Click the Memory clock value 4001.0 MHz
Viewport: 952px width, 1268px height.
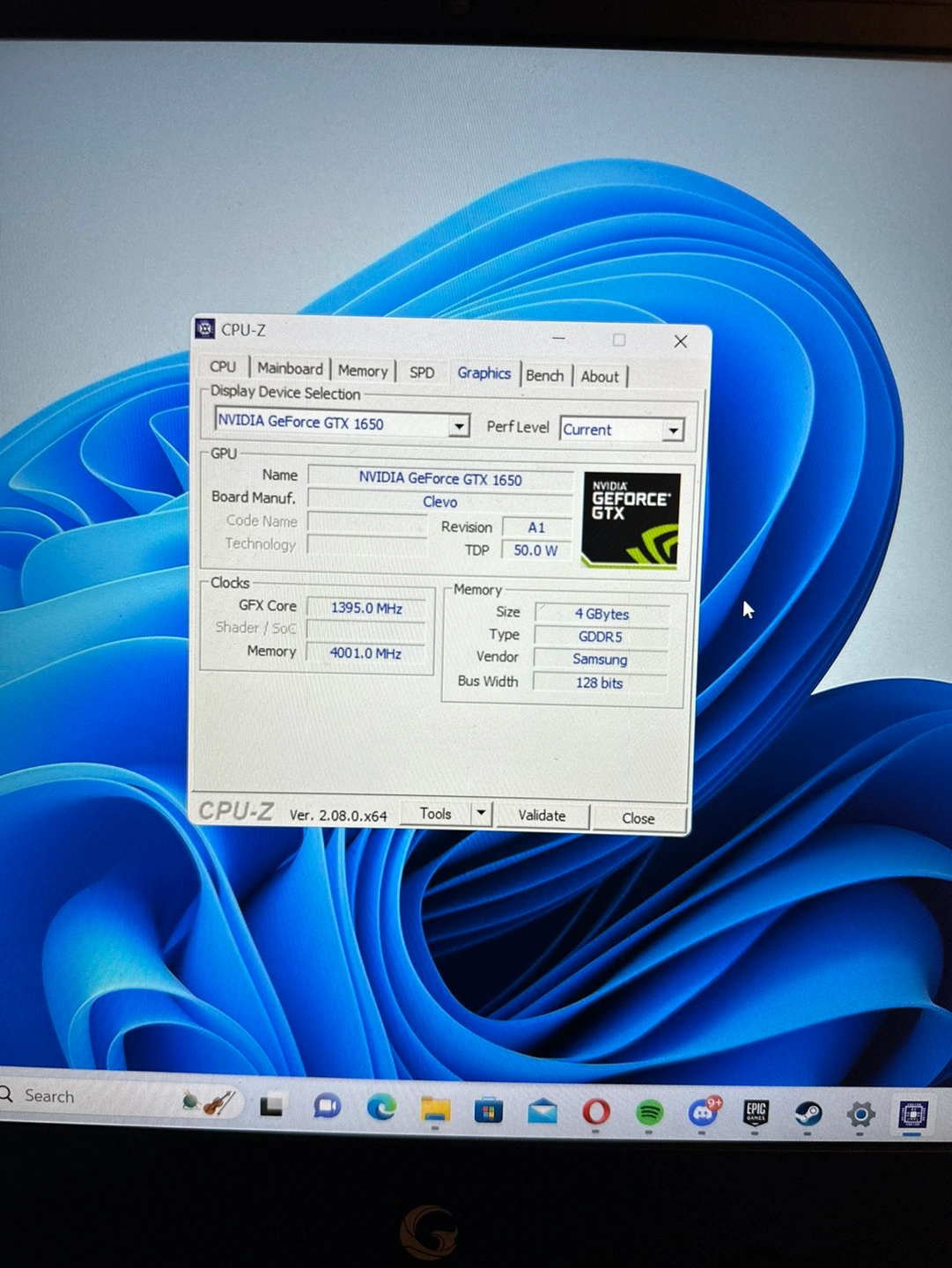[365, 652]
